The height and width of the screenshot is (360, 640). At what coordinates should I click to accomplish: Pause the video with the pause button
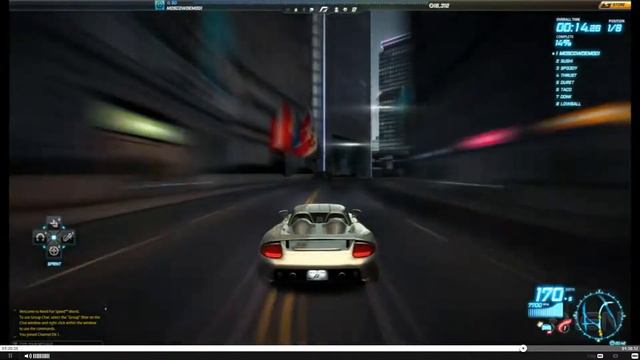(x=10, y=356)
